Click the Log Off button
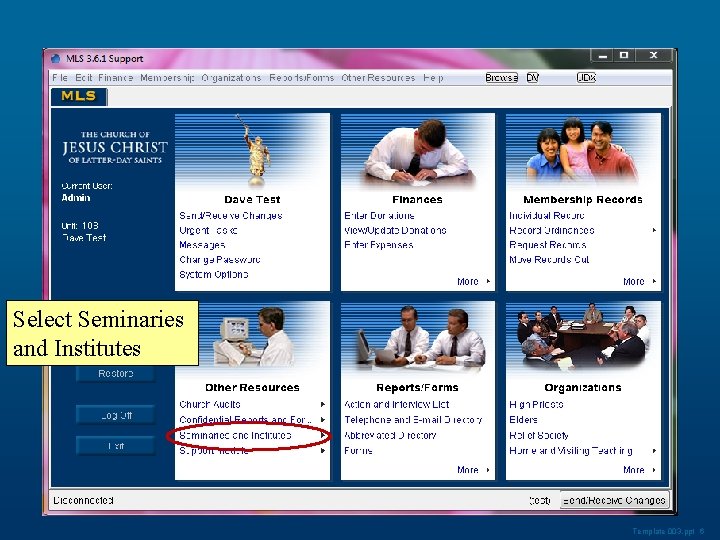Screen dimensions: 720x540 116,415
